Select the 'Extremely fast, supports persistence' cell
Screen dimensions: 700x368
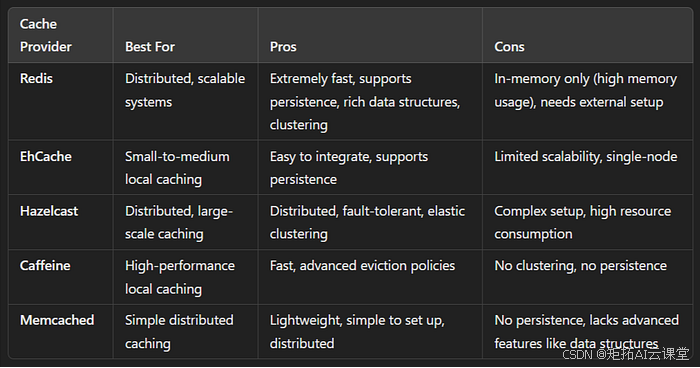(365, 102)
